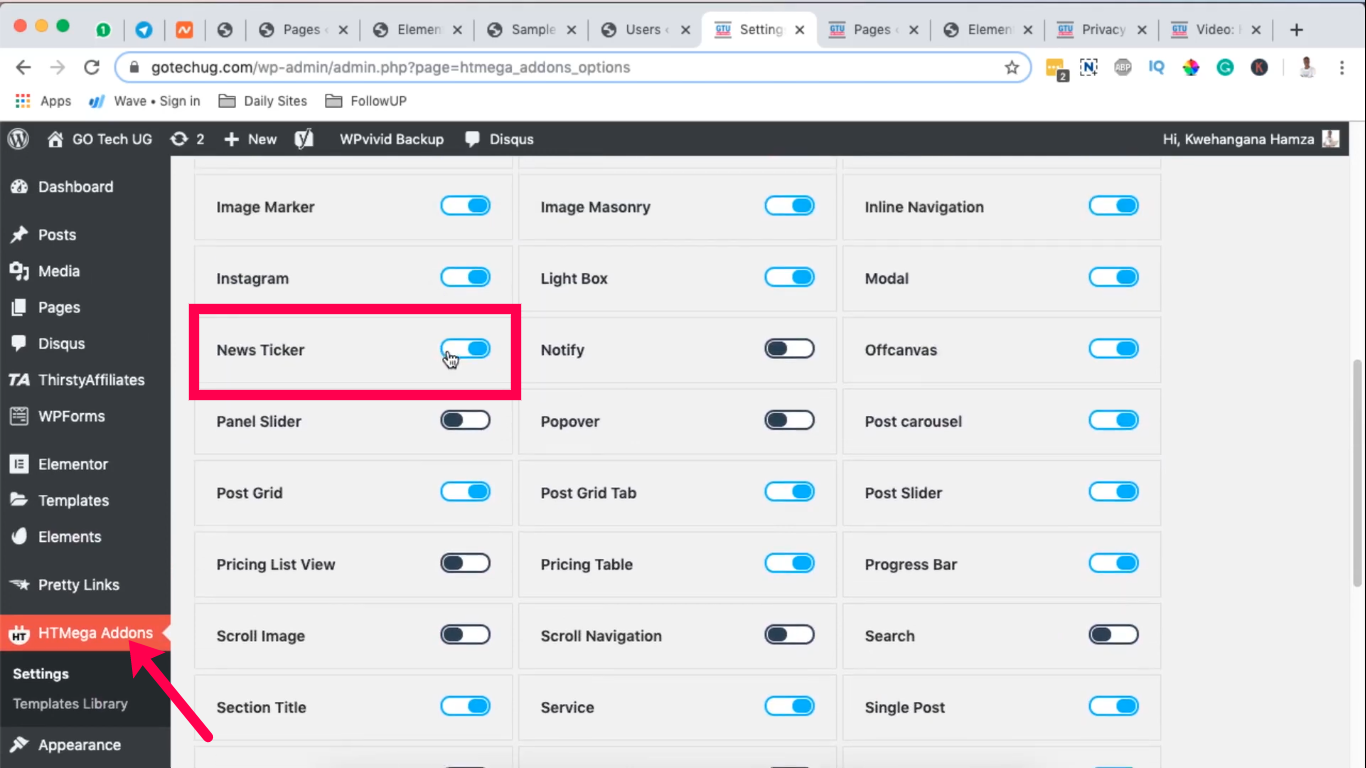Viewport: 1366px width, 768px height.
Task: Click the page vertical scrollbar
Action: pos(1358,472)
